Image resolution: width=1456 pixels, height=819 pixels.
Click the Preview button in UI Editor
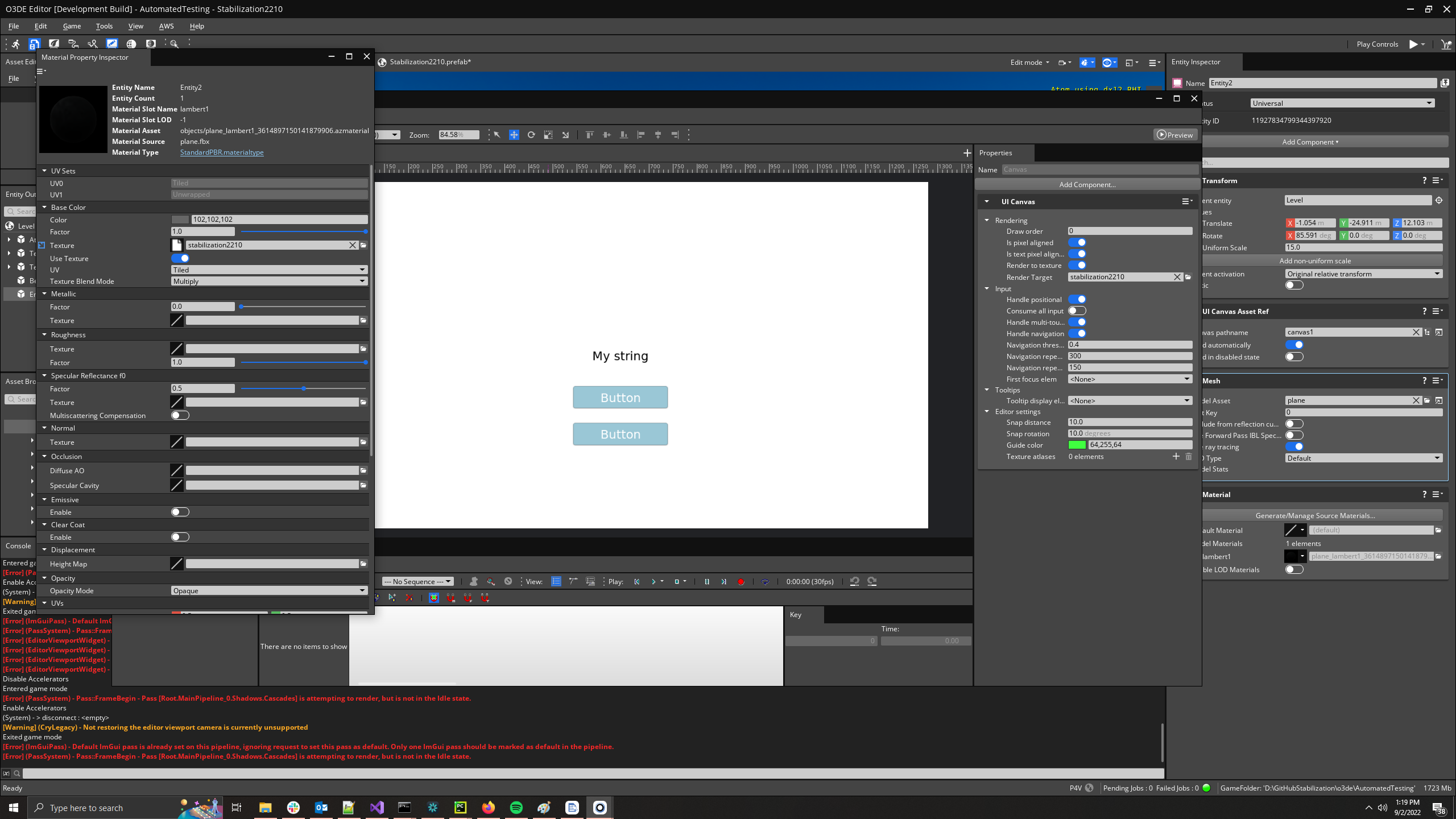tap(1175, 135)
